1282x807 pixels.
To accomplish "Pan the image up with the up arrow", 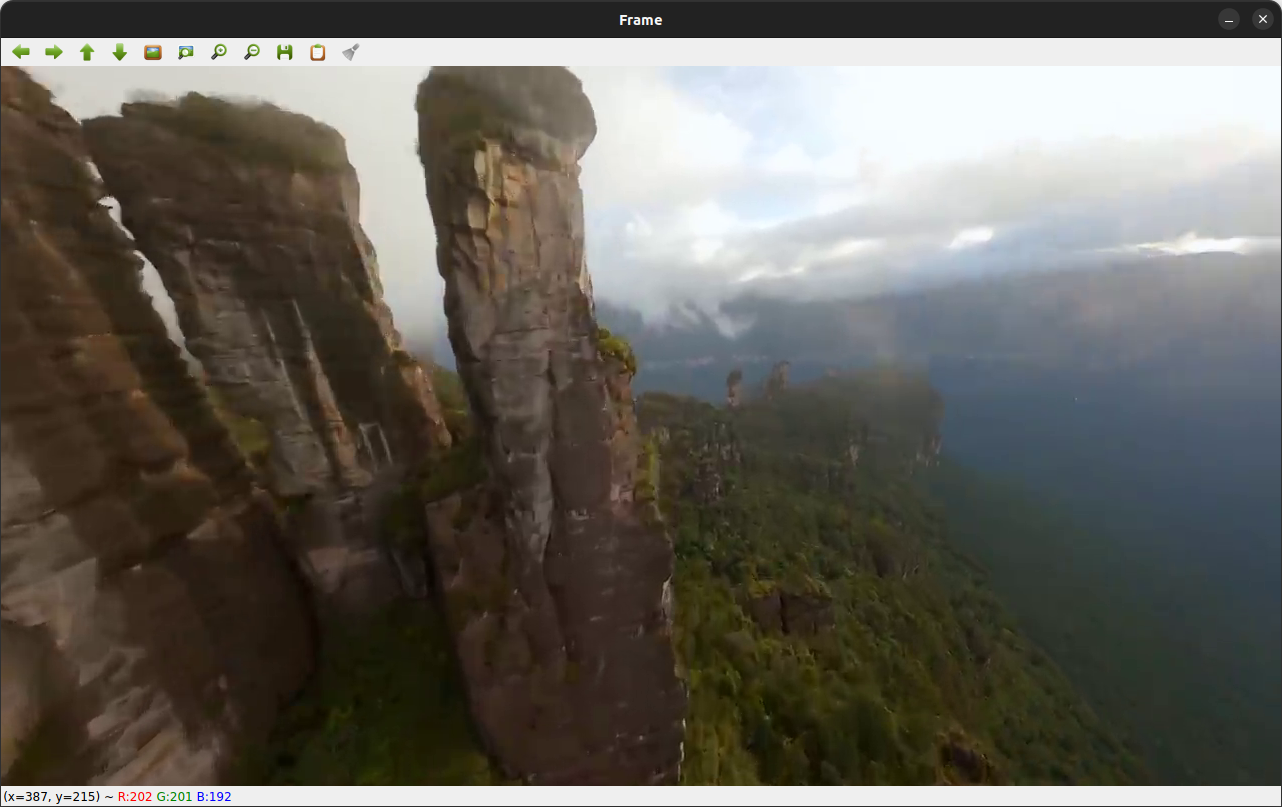I will 87,52.
